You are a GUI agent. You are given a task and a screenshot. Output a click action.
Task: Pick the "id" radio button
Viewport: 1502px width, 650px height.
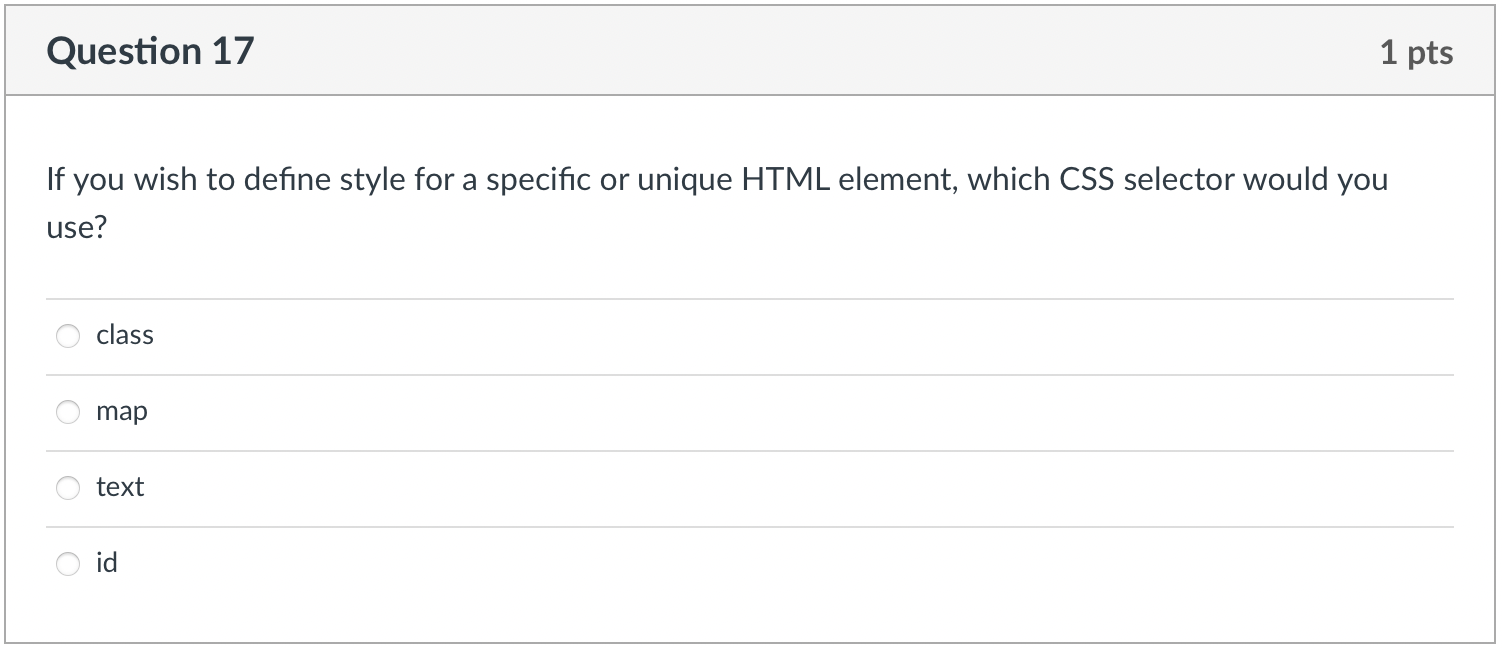click(68, 564)
